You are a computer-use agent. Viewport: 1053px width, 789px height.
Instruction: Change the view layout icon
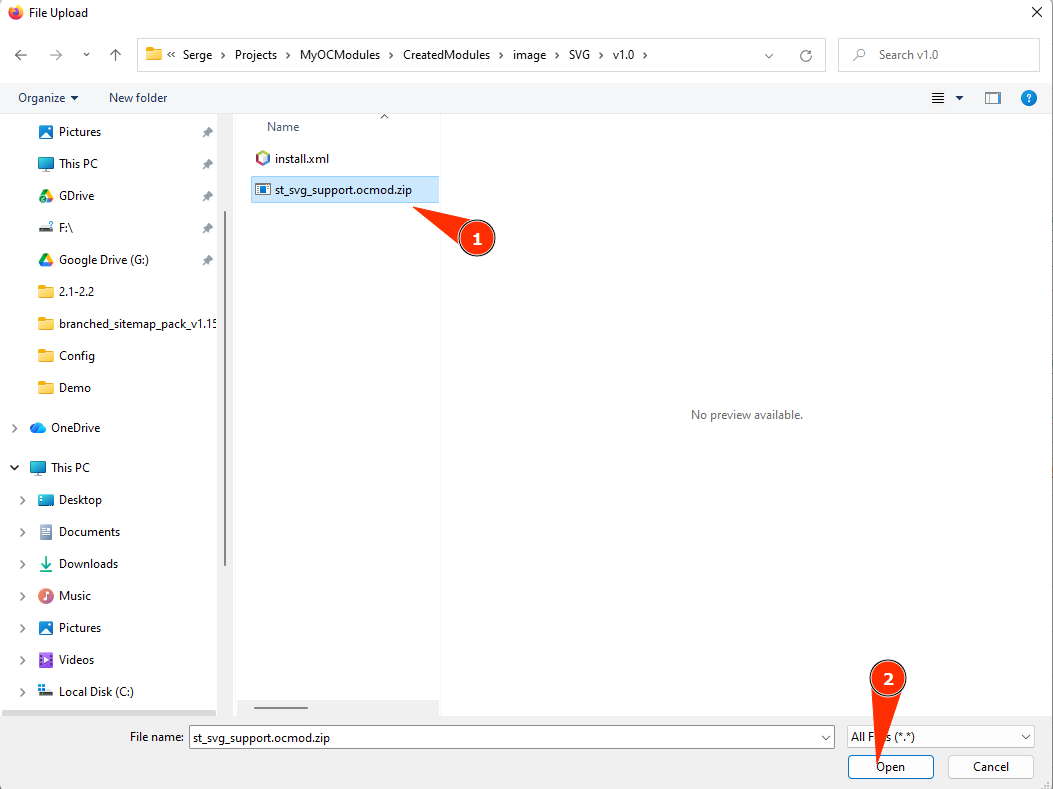937,98
